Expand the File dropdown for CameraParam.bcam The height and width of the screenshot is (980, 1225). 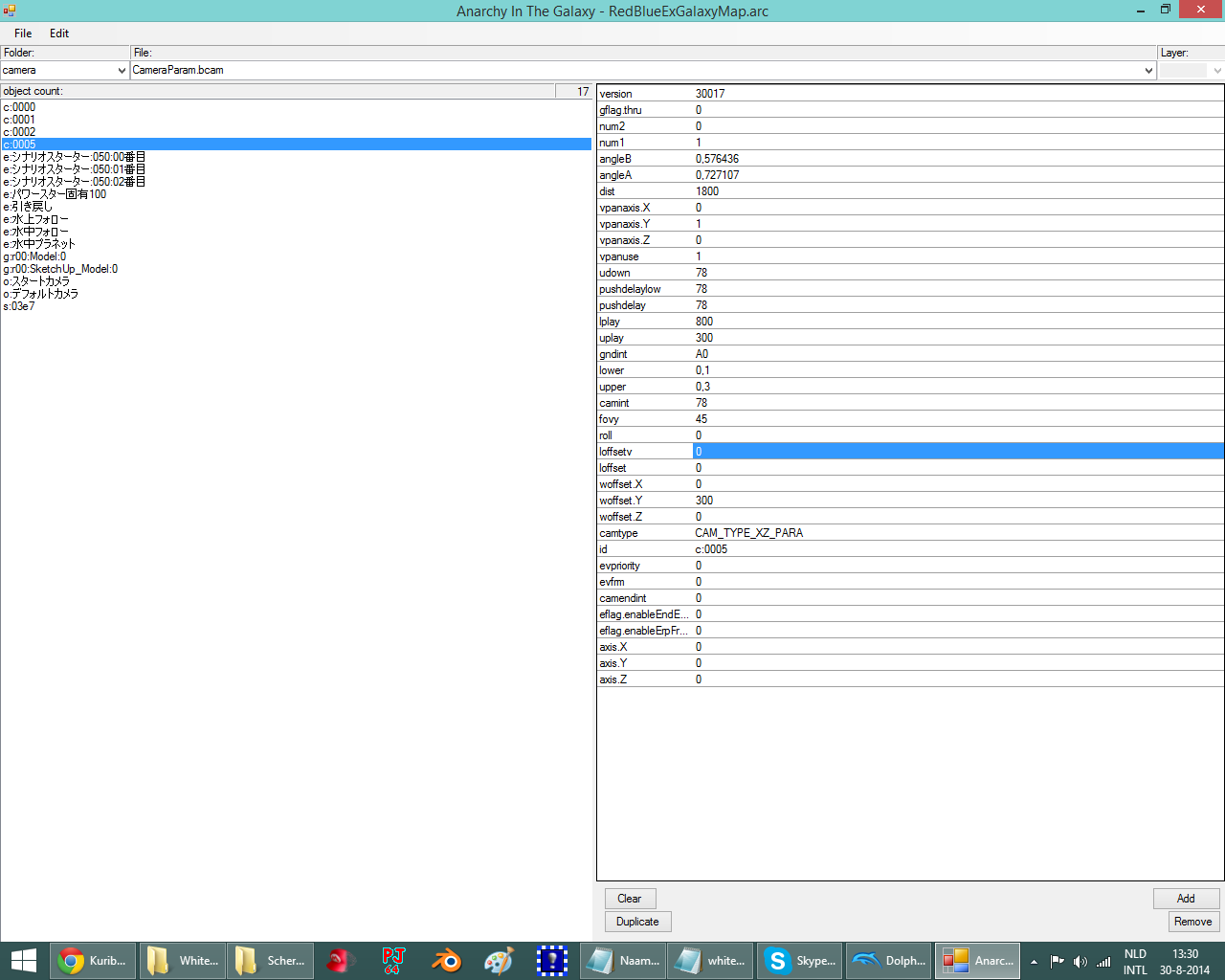[643, 70]
